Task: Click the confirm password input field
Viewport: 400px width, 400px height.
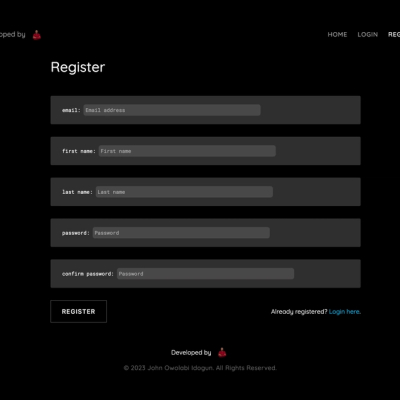Action: tap(205, 274)
